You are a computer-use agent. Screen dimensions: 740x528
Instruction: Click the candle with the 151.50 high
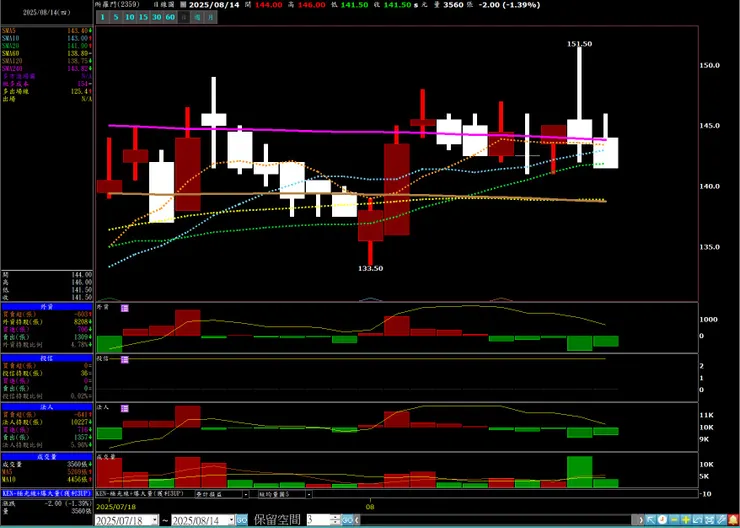pos(579,131)
